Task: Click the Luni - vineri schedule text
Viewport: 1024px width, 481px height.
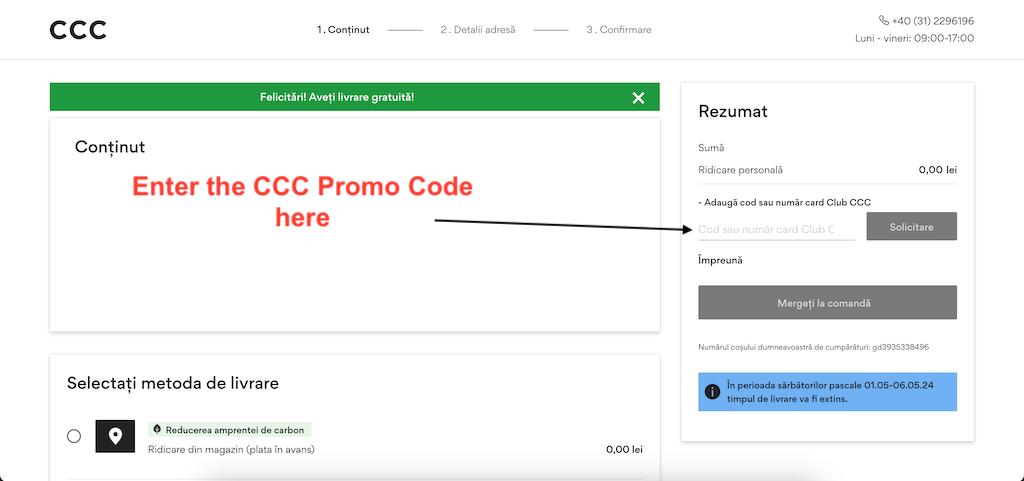Action: (914, 39)
